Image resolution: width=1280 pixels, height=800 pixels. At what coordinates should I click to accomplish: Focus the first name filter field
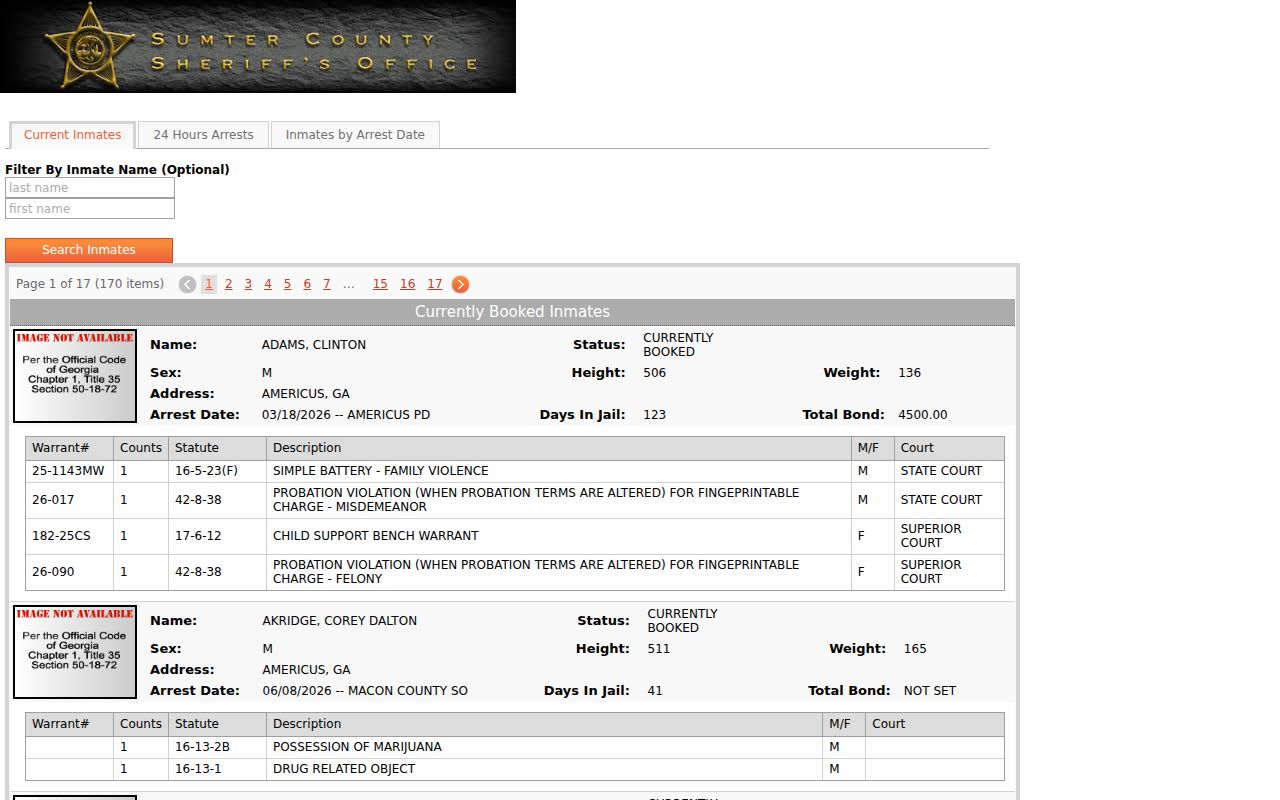pyautogui.click(x=90, y=209)
